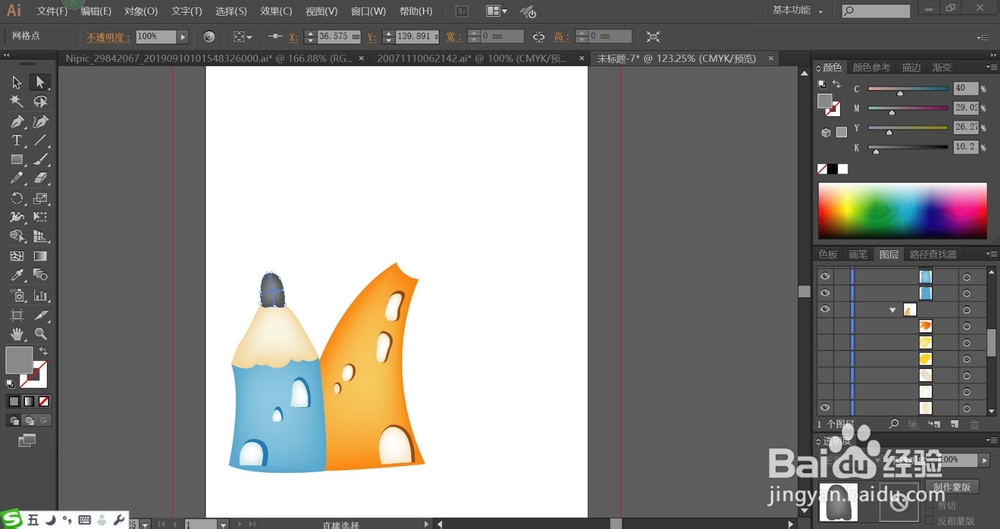Toggle visibility of second blue layer row

click(825, 293)
